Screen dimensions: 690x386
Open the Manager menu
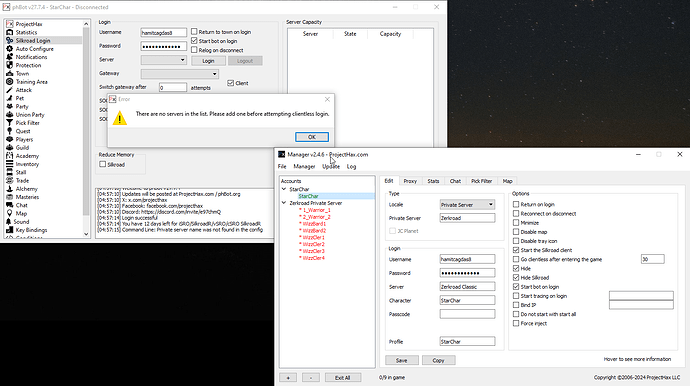click(x=304, y=166)
